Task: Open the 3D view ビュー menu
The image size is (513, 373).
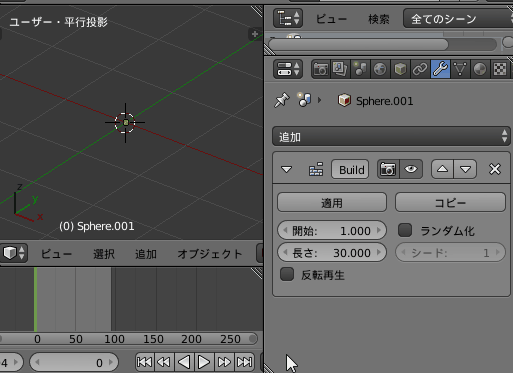Action: click(x=56, y=254)
